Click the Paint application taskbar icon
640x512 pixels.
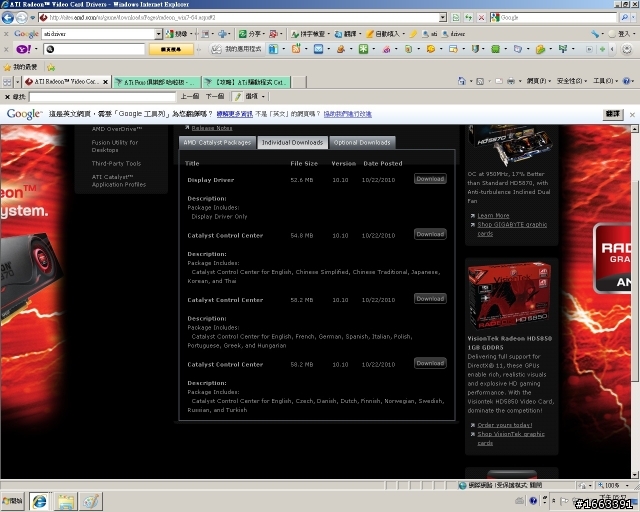tap(91, 501)
